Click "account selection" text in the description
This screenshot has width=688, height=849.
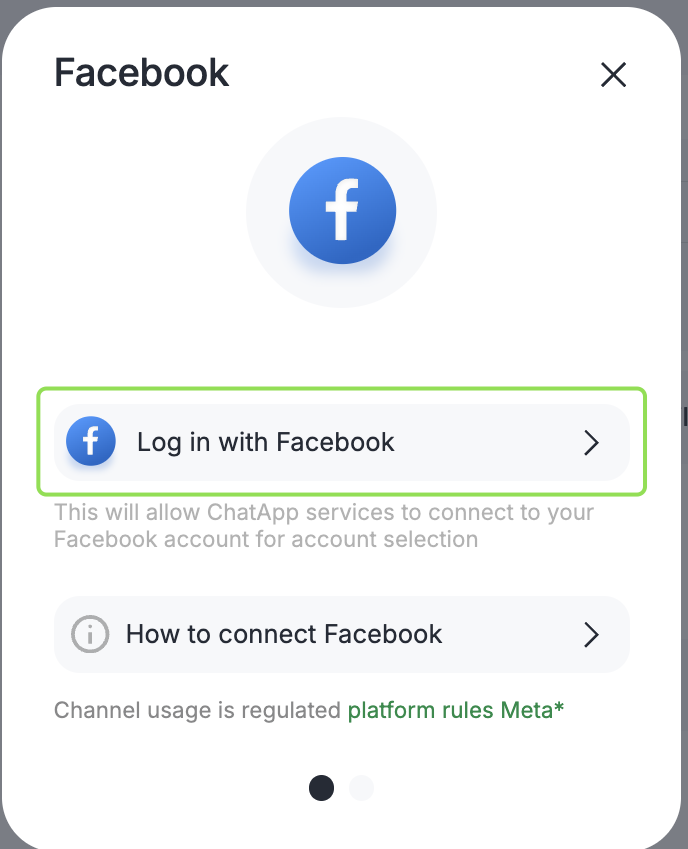click(402, 540)
